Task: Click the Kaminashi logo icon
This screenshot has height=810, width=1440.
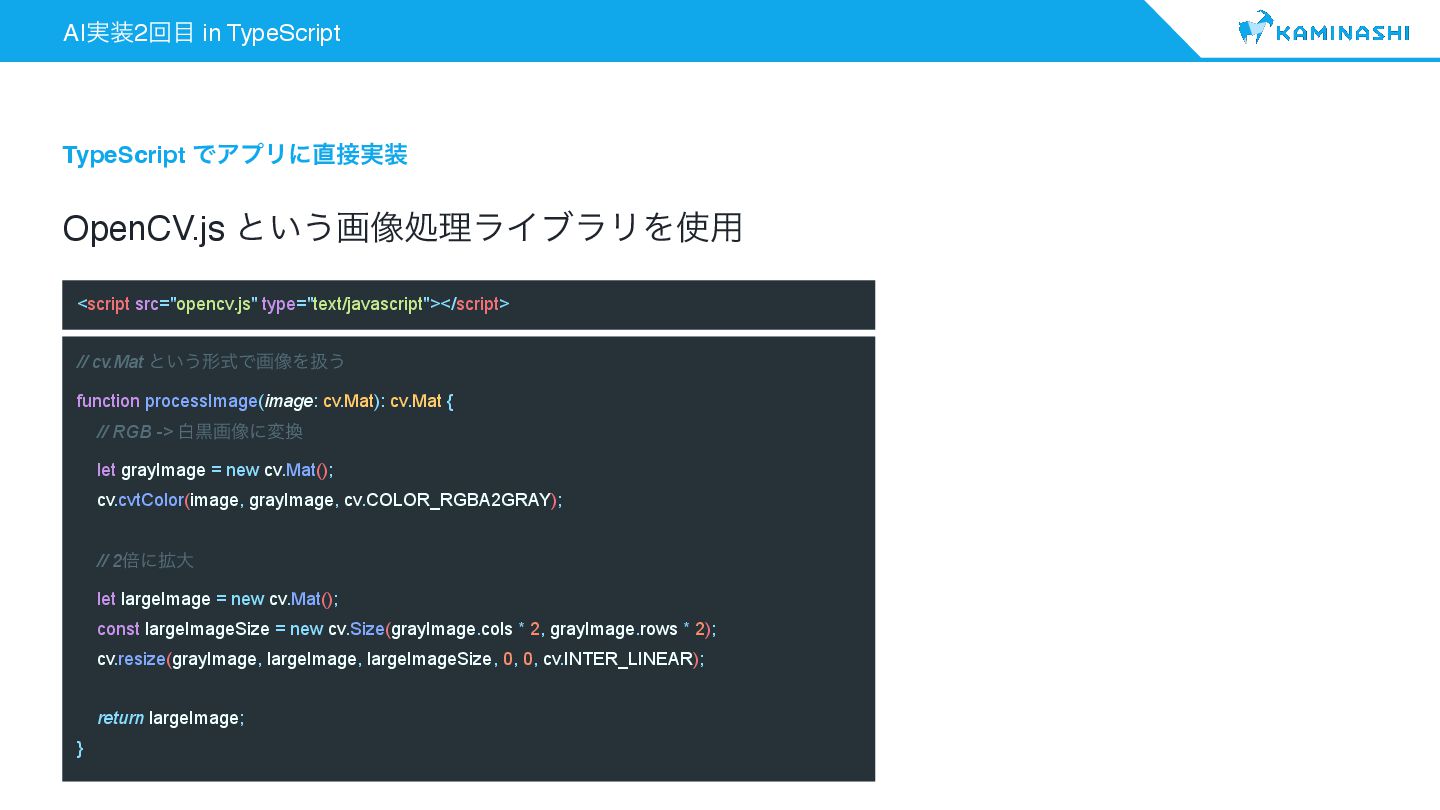Action: [x=1255, y=28]
